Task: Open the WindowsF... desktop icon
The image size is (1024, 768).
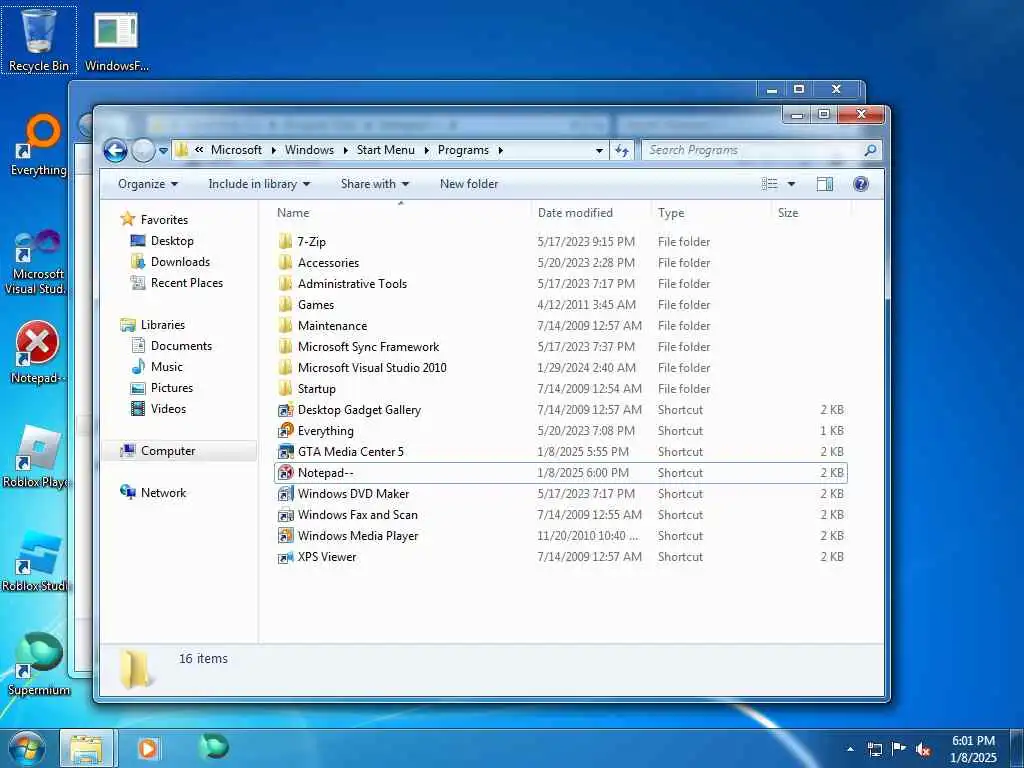Action: click(116, 40)
